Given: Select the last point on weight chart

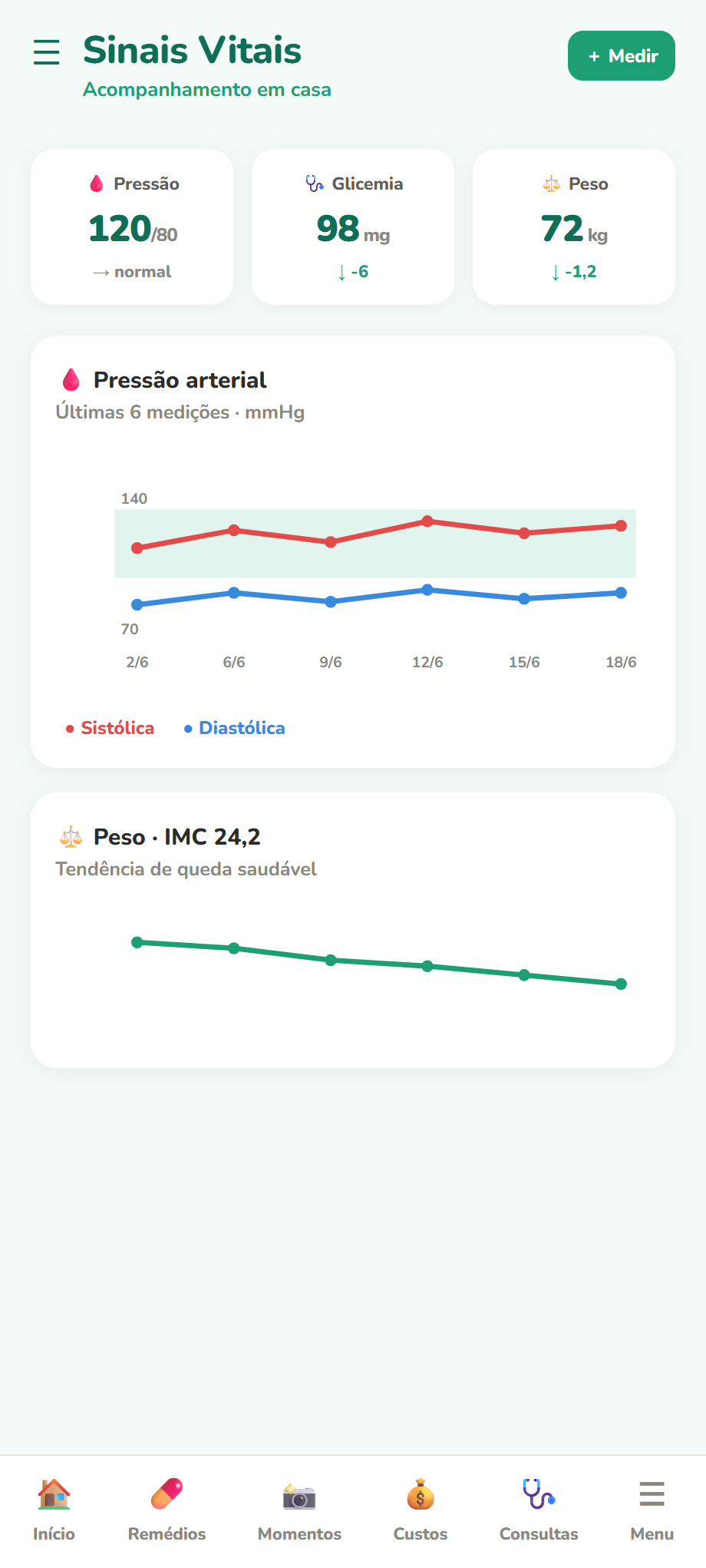Looking at the screenshot, I should [x=621, y=984].
